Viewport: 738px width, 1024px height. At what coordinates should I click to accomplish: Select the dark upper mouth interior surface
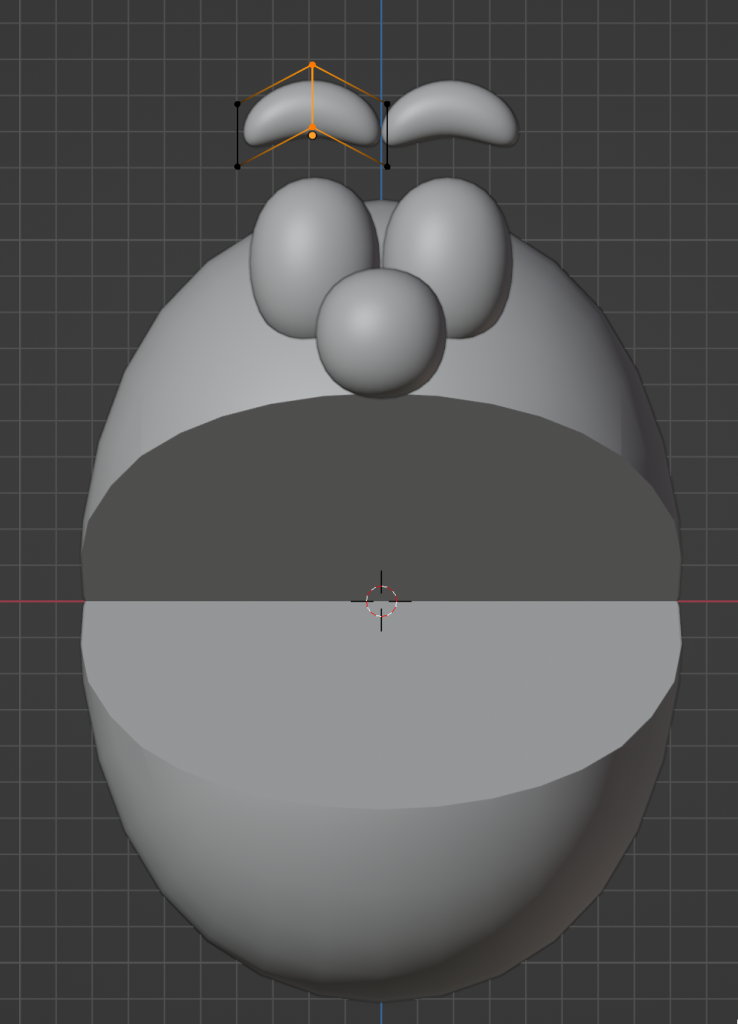(x=380, y=500)
